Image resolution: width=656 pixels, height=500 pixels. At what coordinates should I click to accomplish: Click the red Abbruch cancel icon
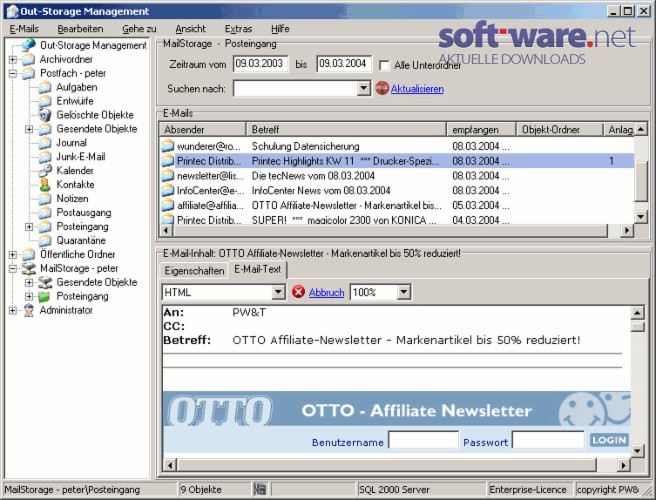298,292
